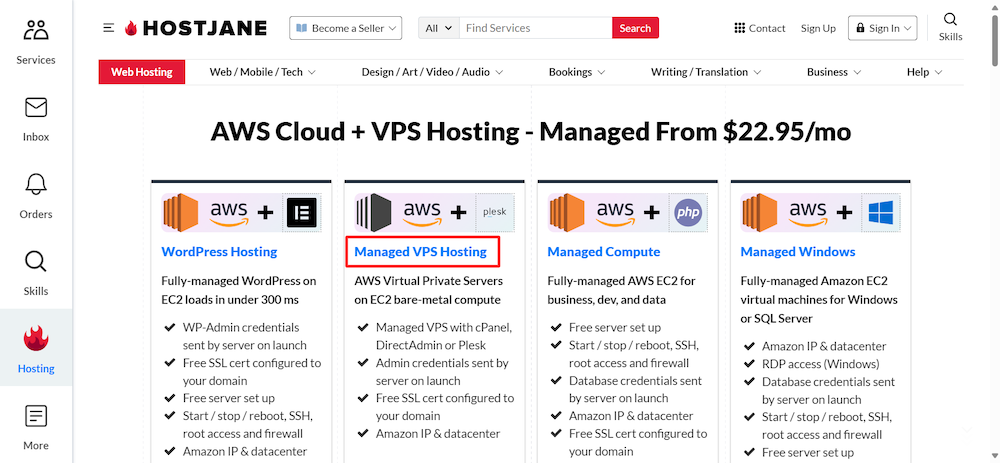This screenshot has width=1000, height=463.
Task: Open the Inbox envelope icon
Action: (36, 108)
